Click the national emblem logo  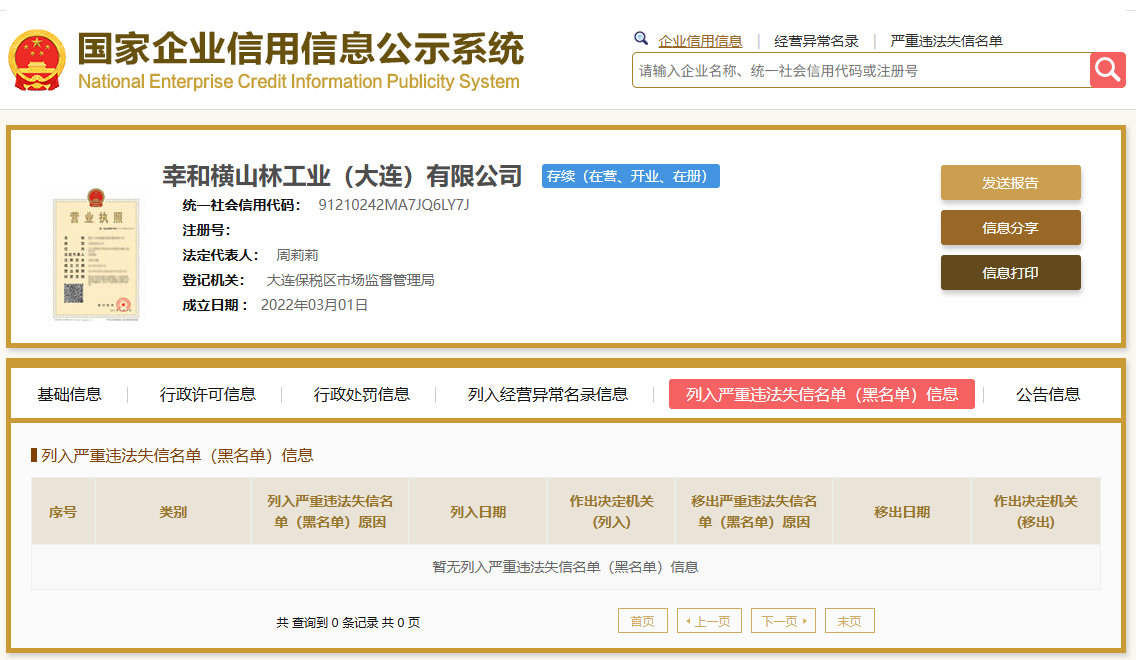pos(37,60)
